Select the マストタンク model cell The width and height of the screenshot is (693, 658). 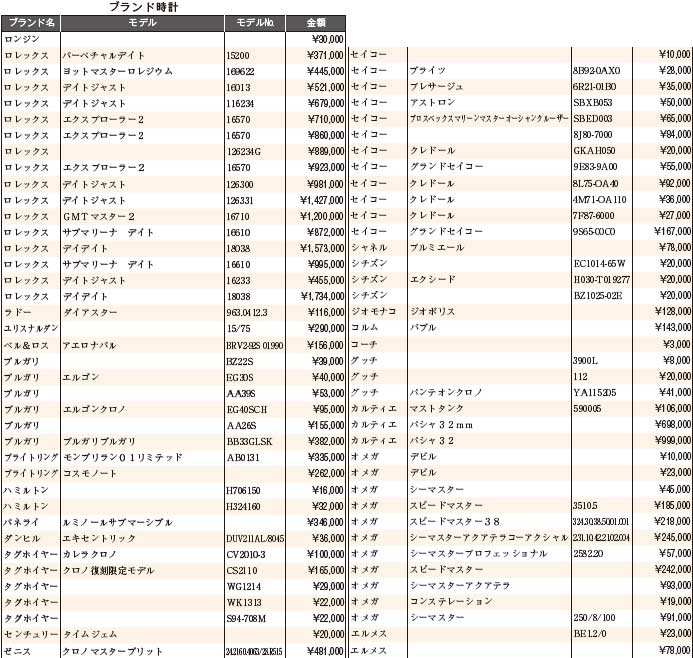(437, 408)
